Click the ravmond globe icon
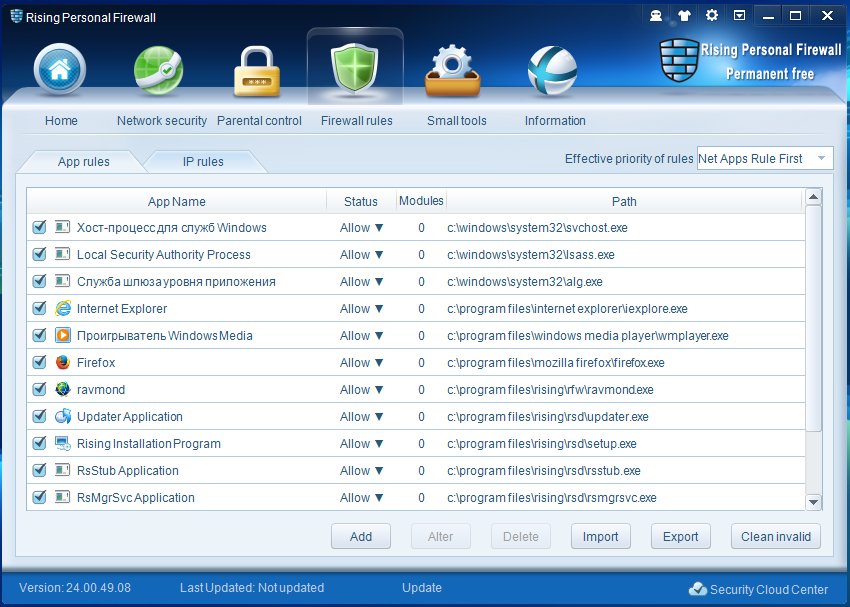The width and height of the screenshot is (850, 607). click(63, 389)
